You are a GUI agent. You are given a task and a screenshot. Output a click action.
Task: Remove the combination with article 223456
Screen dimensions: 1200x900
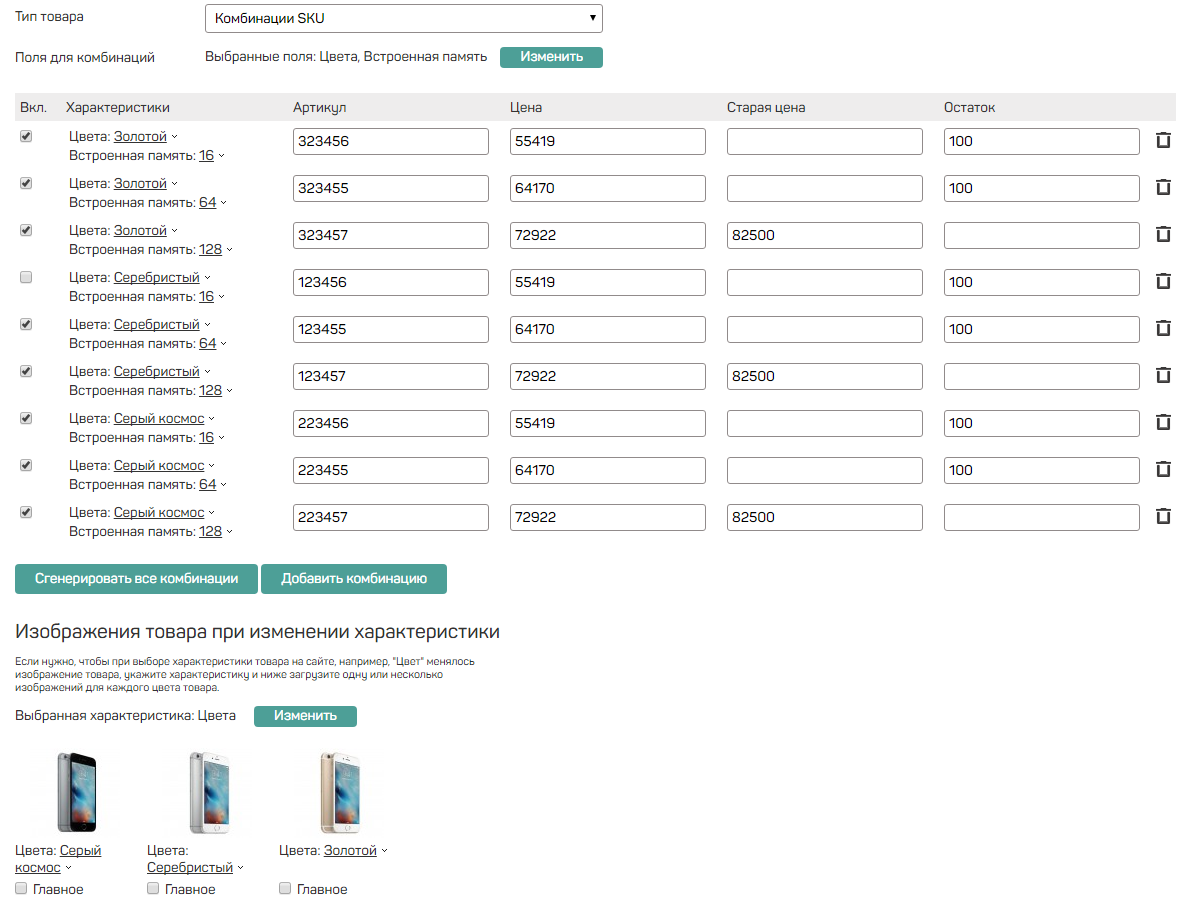1163,423
